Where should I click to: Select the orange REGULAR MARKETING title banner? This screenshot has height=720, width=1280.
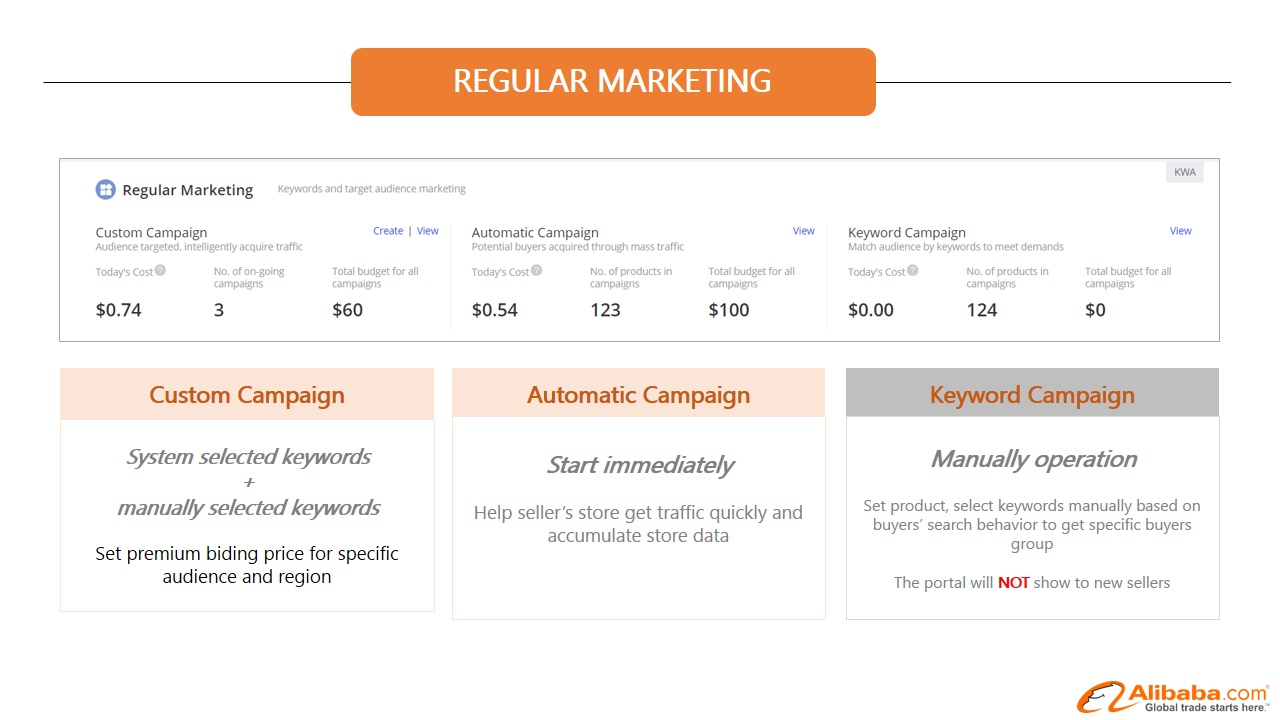point(613,82)
